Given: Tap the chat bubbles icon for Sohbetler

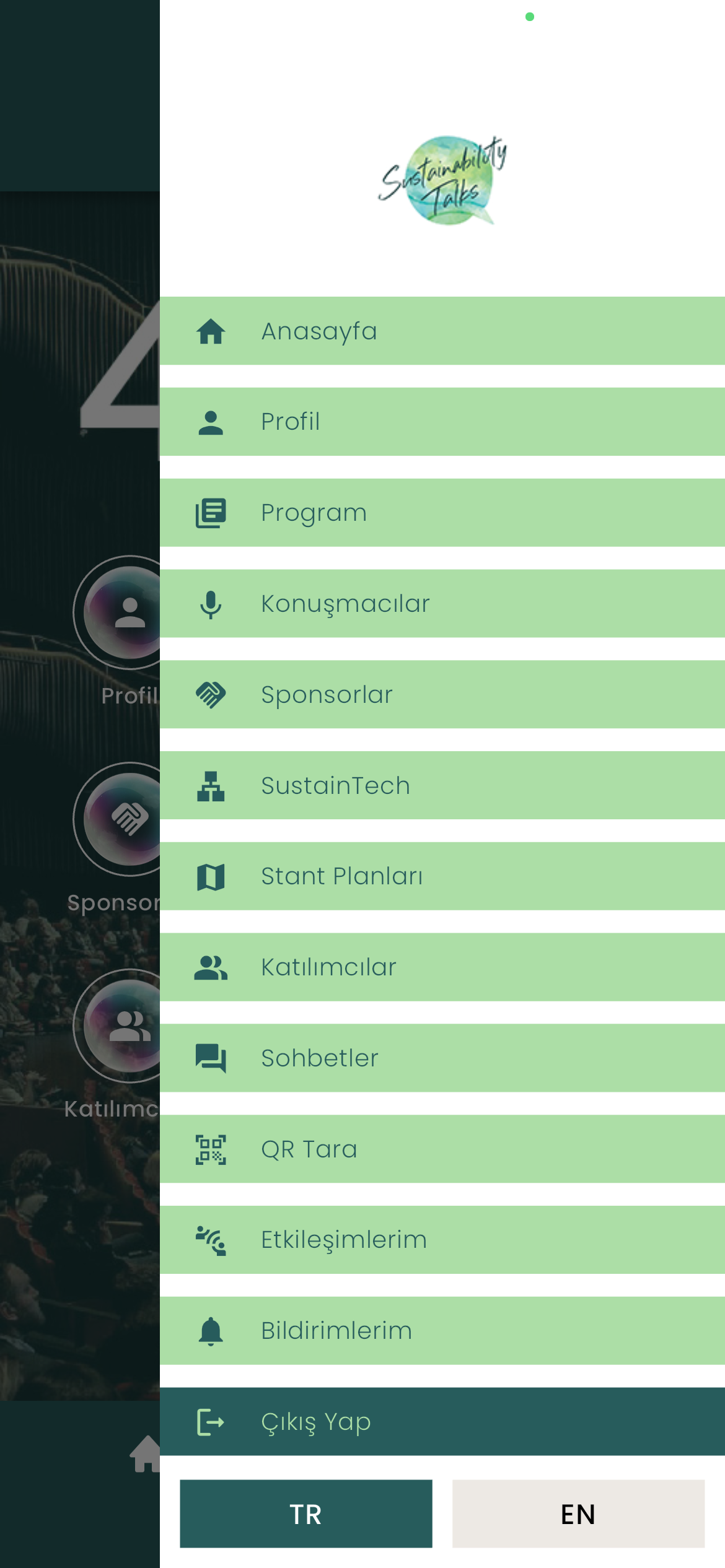Looking at the screenshot, I should click(x=211, y=1058).
